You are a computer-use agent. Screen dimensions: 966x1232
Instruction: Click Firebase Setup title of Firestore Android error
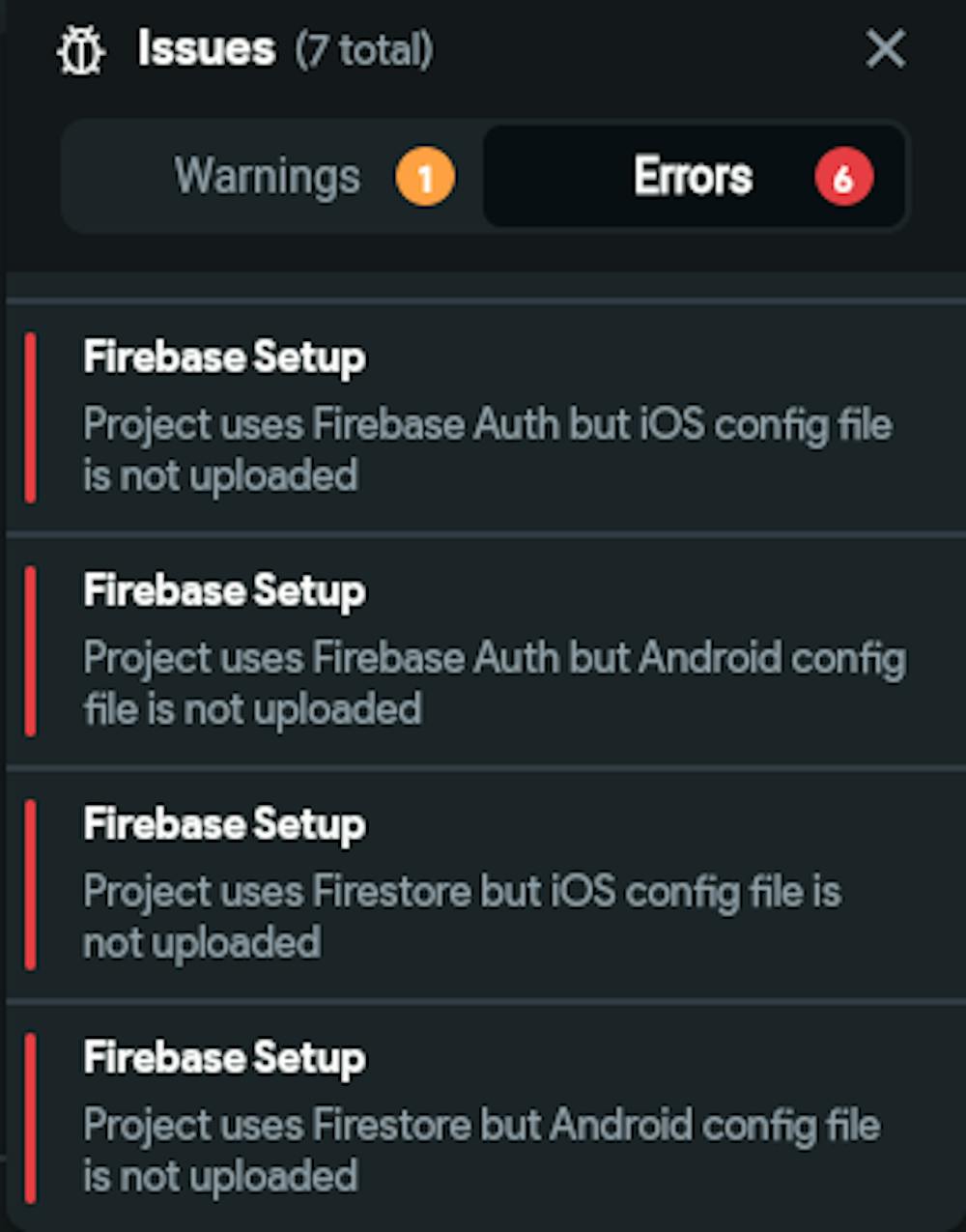pyautogui.click(x=224, y=1058)
